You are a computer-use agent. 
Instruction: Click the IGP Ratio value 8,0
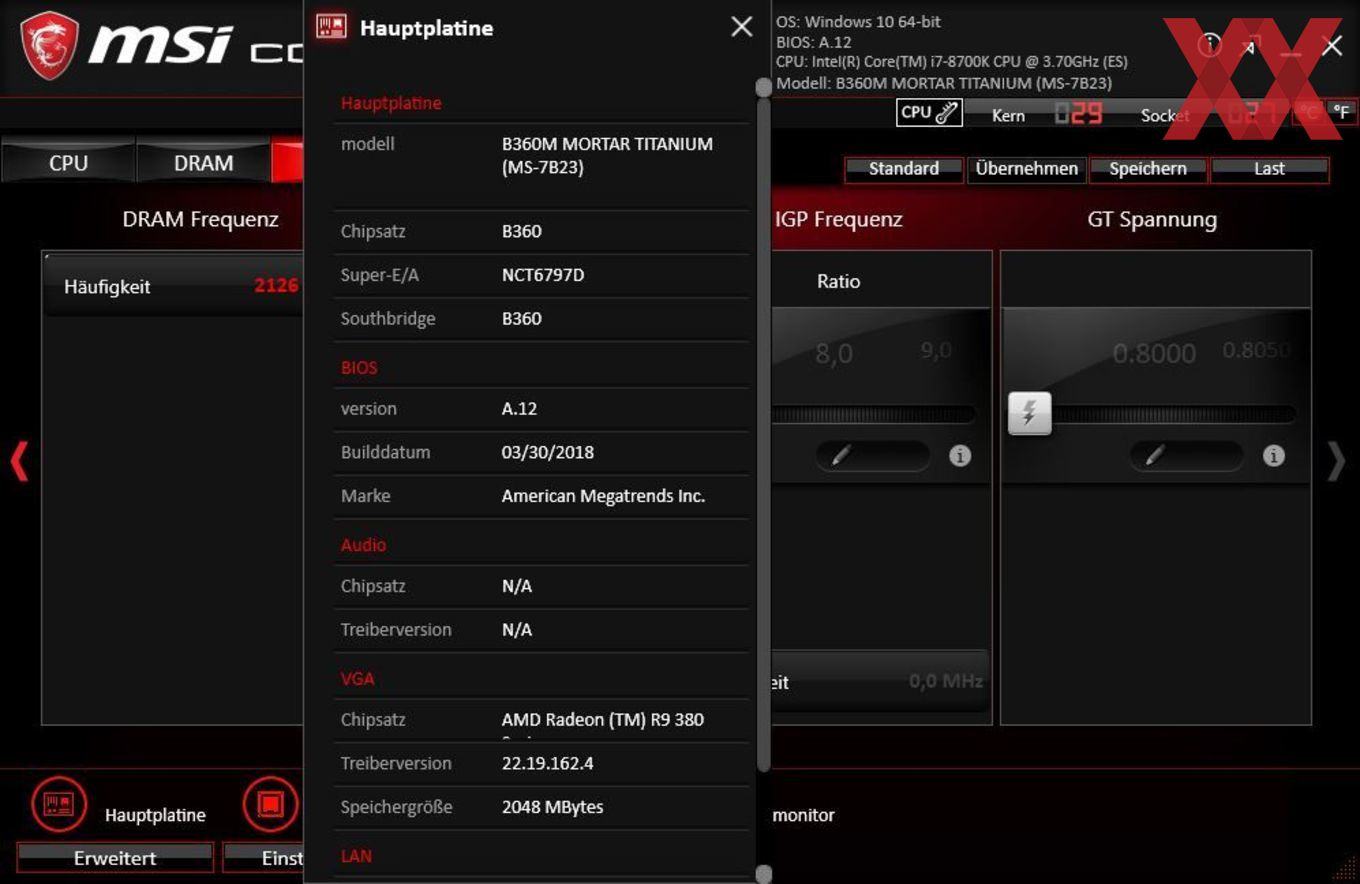833,354
